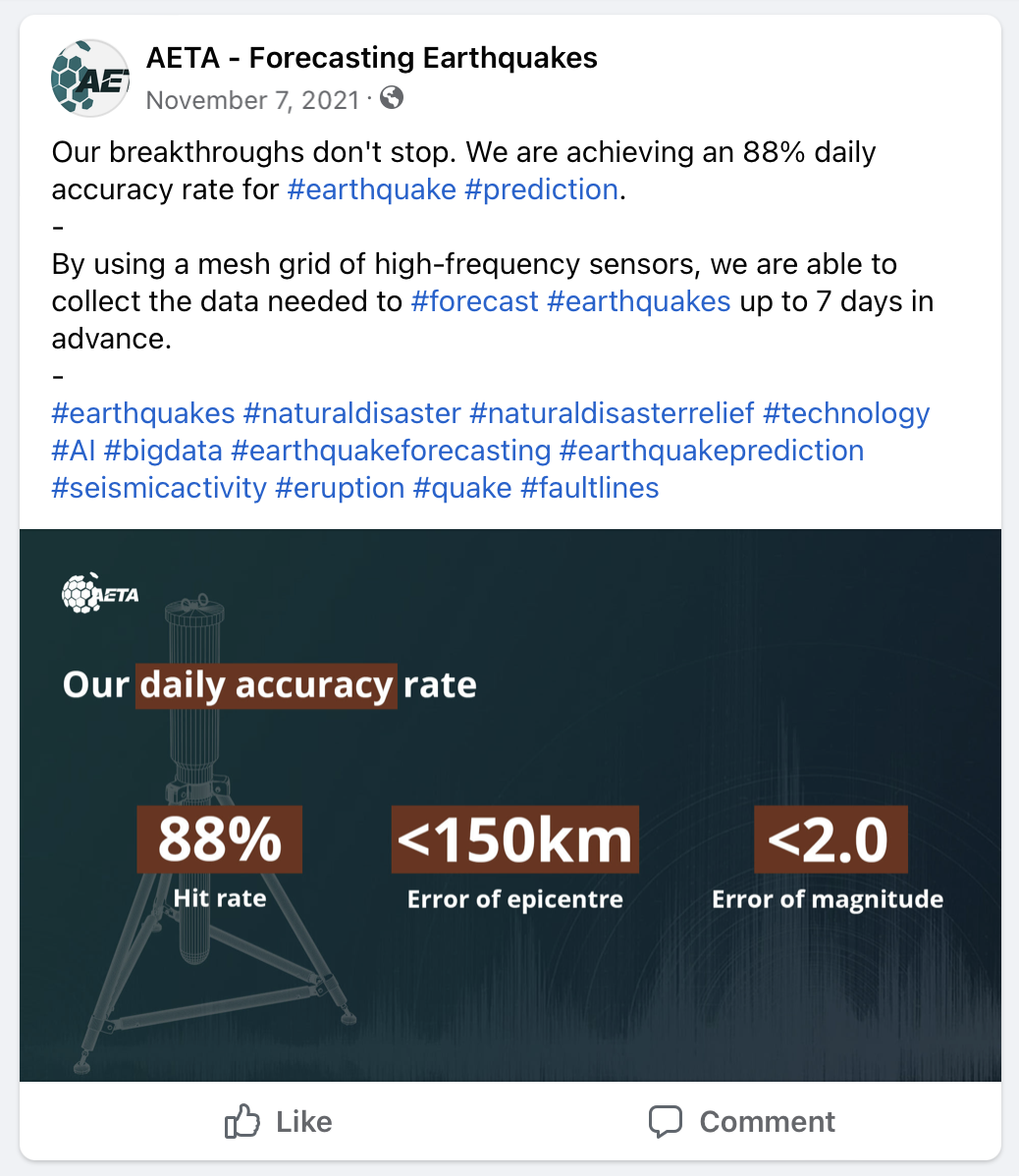The height and width of the screenshot is (1176, 1019).
Task: Follow the #prediction hashtag link
Action: pyautogui.click(x=541, y=189)
